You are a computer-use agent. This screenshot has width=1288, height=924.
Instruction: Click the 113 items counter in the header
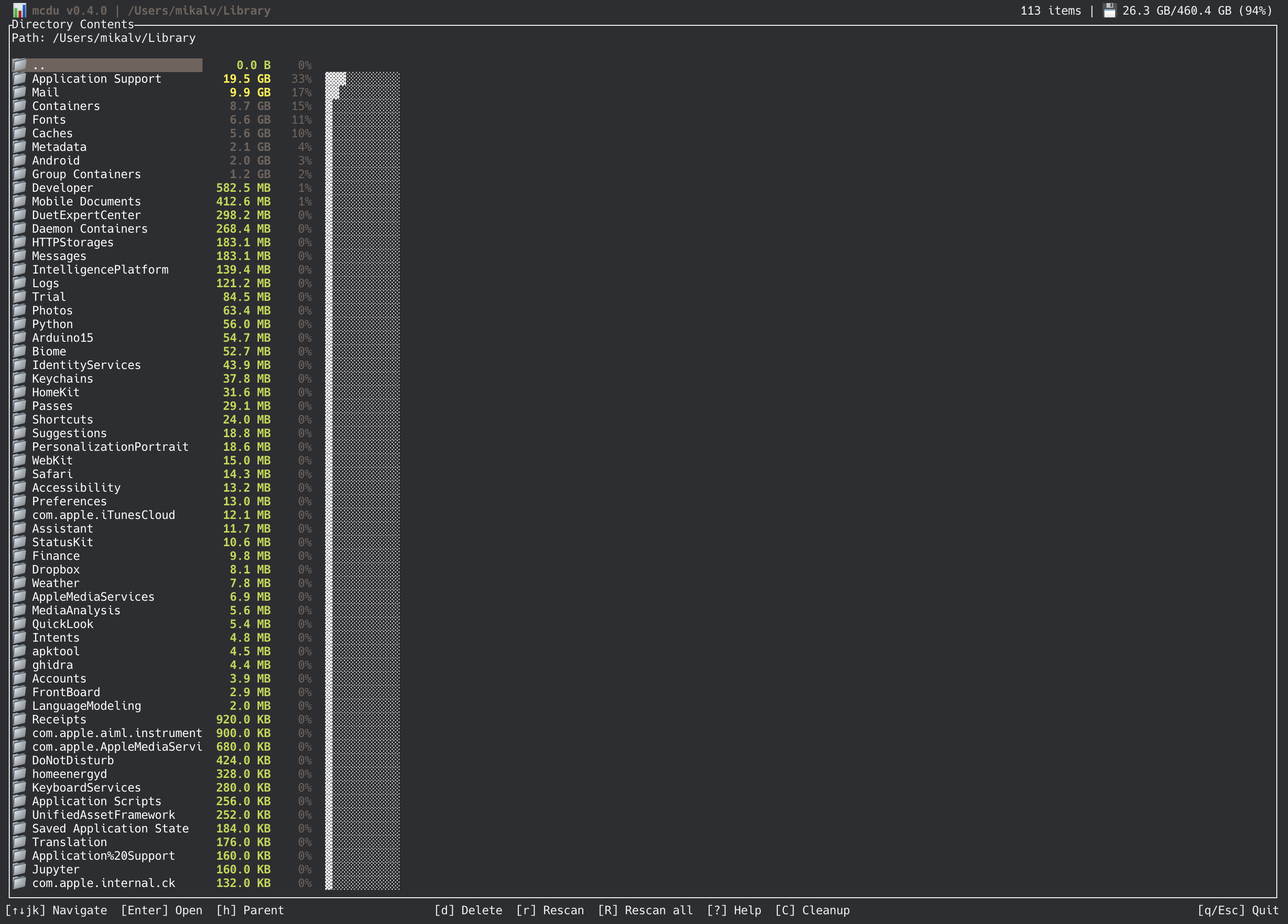tap(1051, 10)
